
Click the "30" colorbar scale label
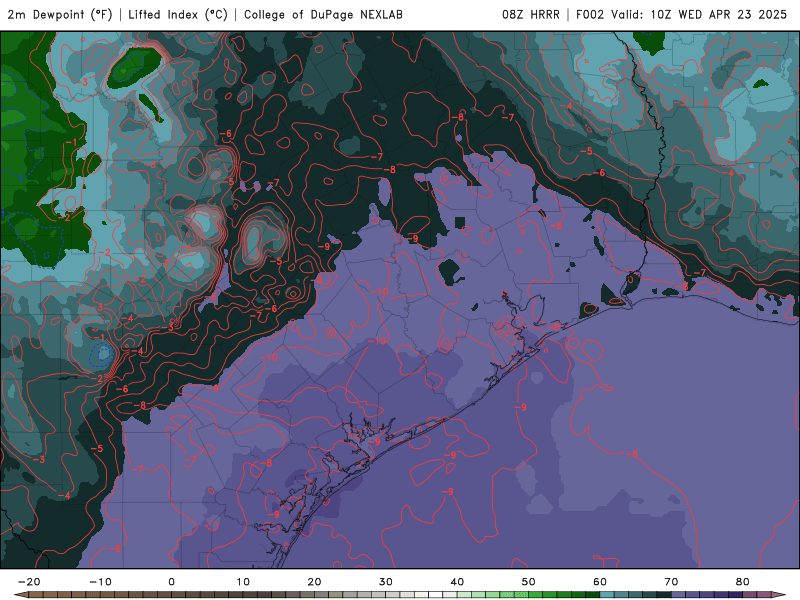386,582
